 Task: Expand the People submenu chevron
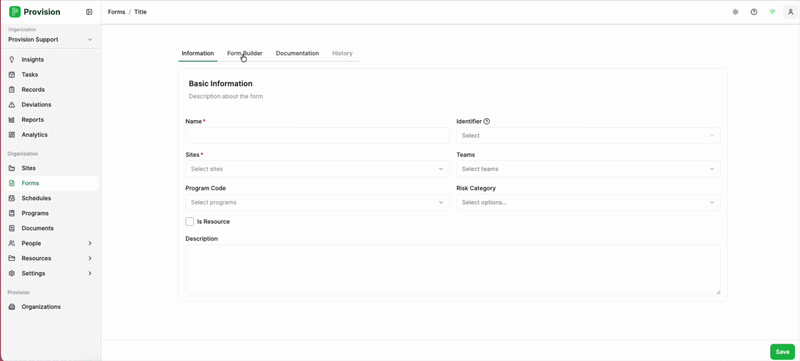(90, 243)
